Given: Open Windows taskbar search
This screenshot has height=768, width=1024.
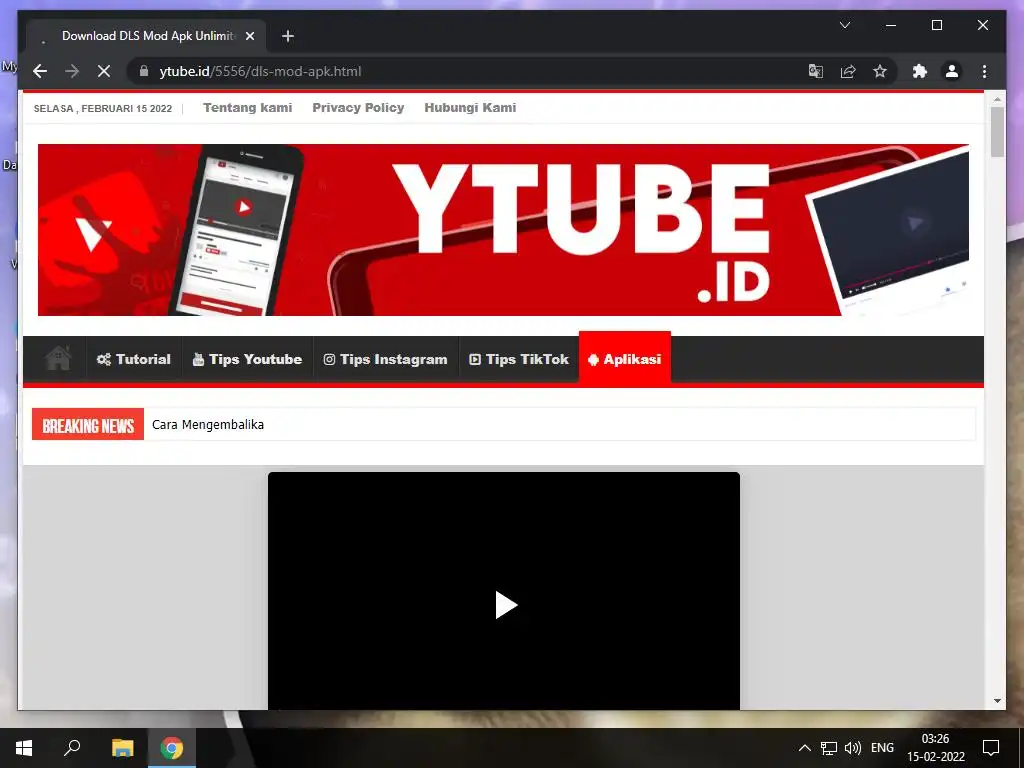Looking at the screenshot, I should pos(72,748).
